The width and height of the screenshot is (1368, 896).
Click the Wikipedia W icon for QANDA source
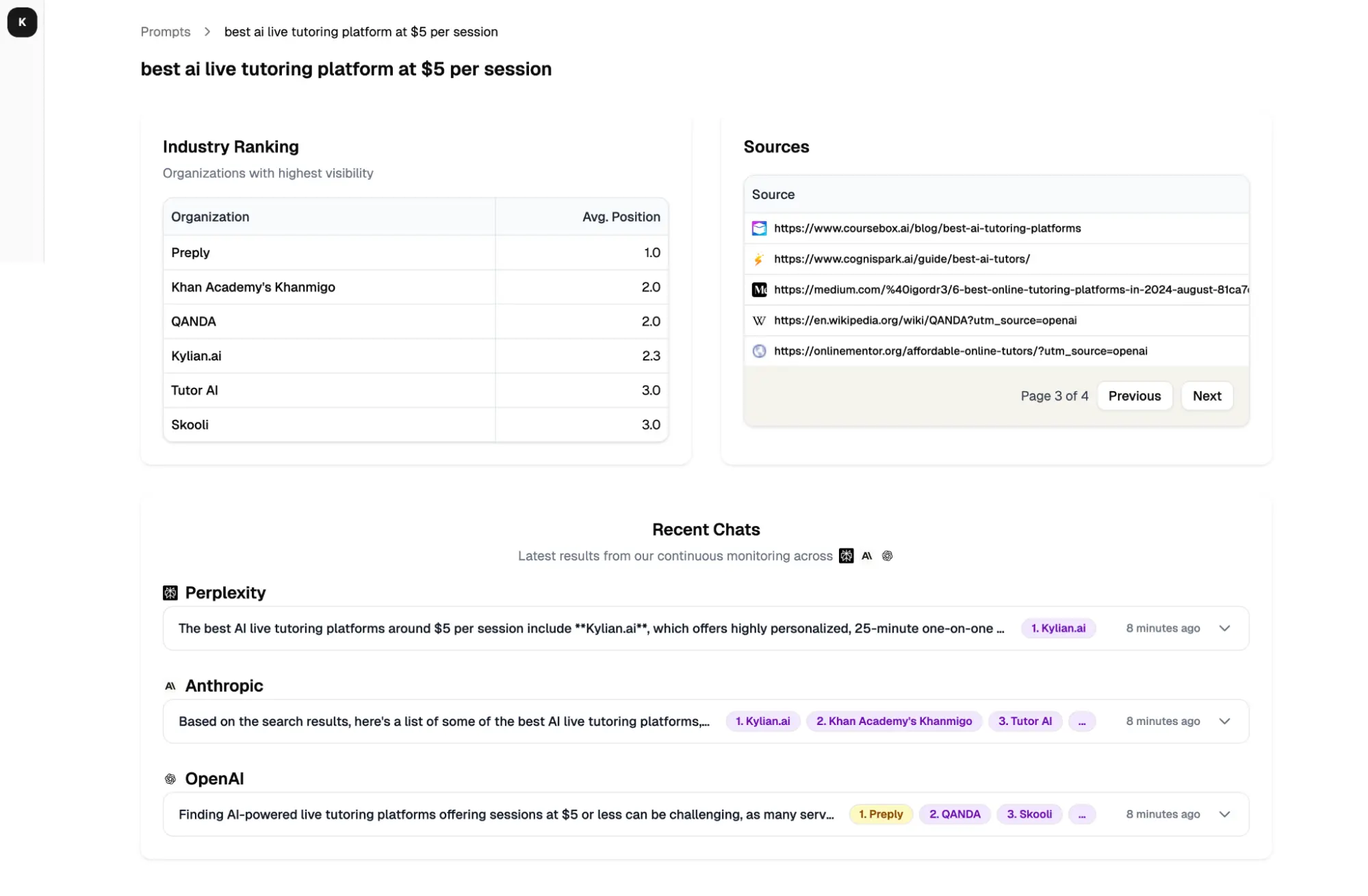click(x=758, y=320)
